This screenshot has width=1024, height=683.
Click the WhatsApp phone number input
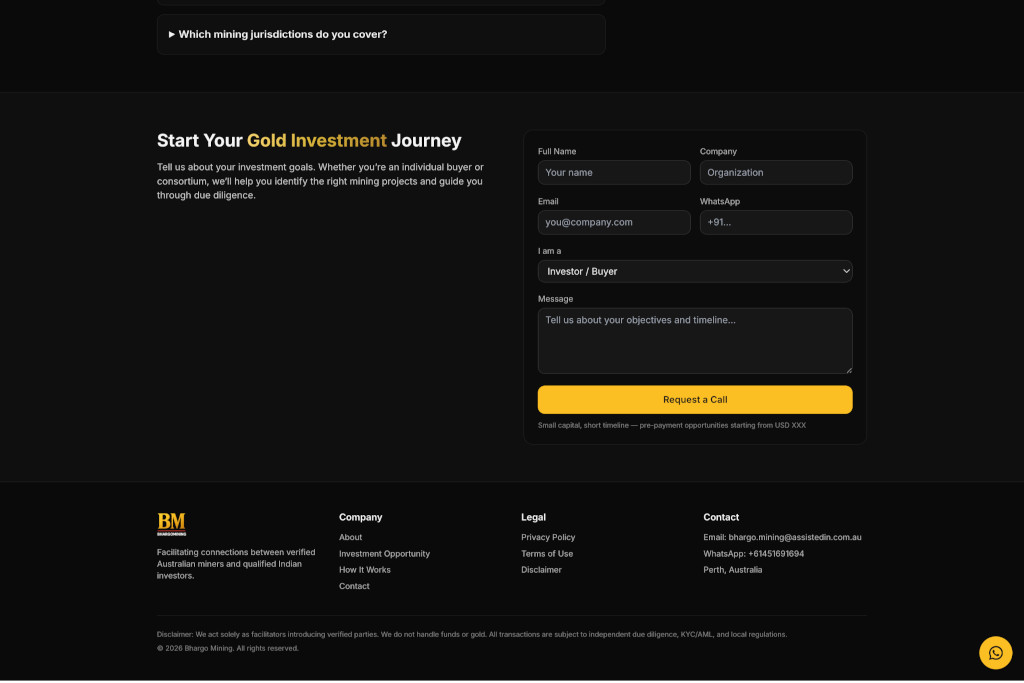point(776,222)
